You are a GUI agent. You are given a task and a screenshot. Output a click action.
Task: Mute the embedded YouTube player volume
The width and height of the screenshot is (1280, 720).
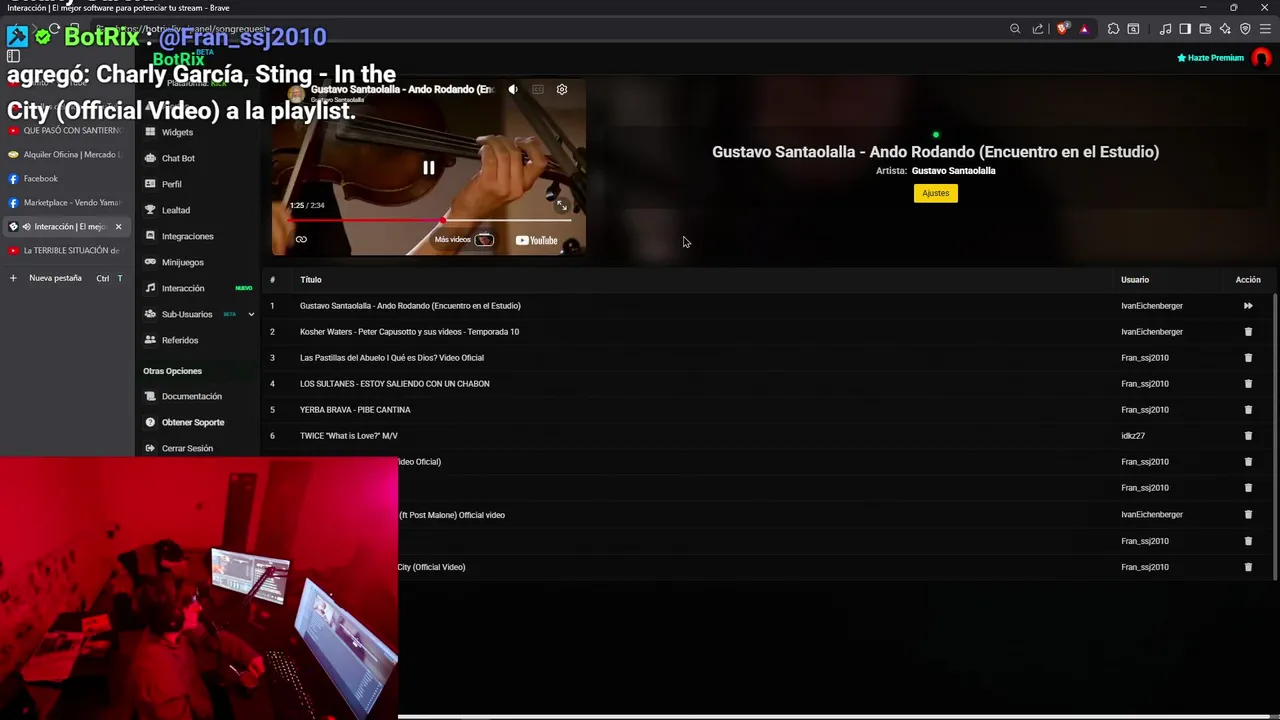(x=512, y=89)
